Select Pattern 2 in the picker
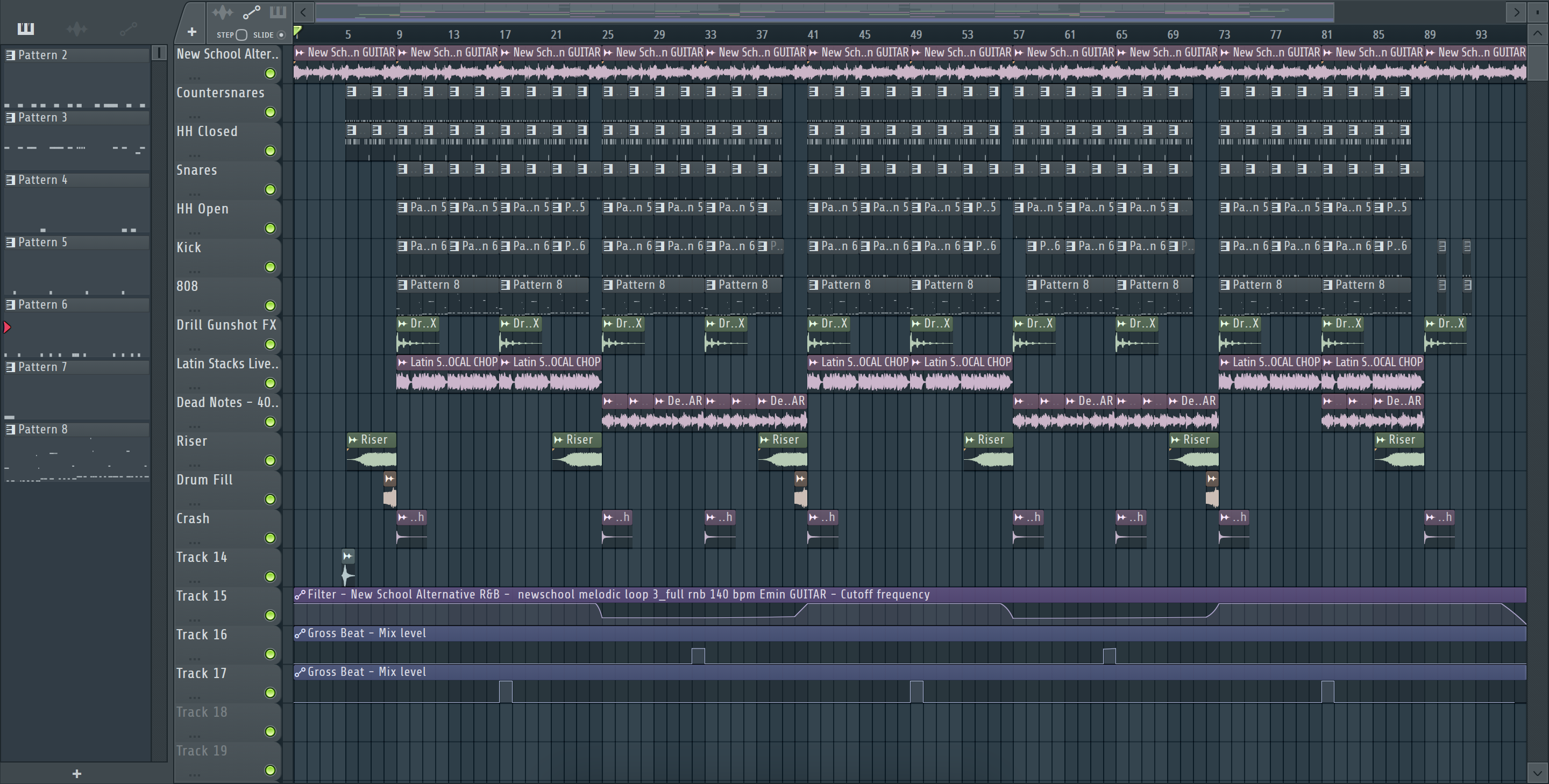This screenshot has width=1549, height=784. coord(76,55)
